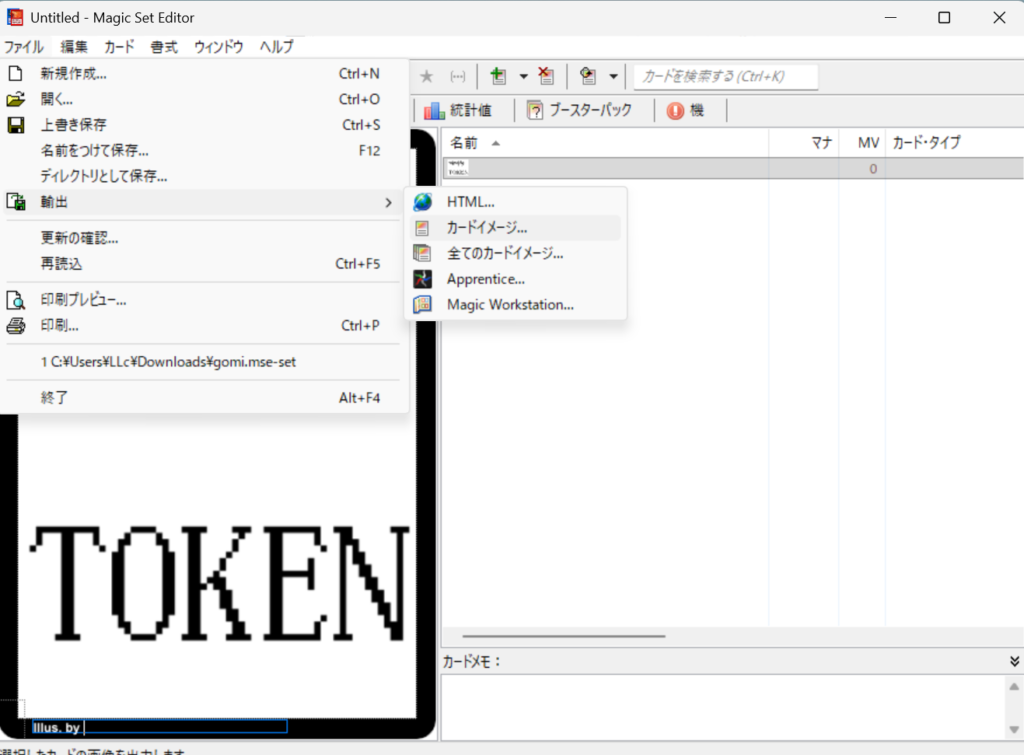Viewport: 1024px width, 755px height.
Task: Choose 全てのカードイメージ... export entry
Action: (505, 254)
